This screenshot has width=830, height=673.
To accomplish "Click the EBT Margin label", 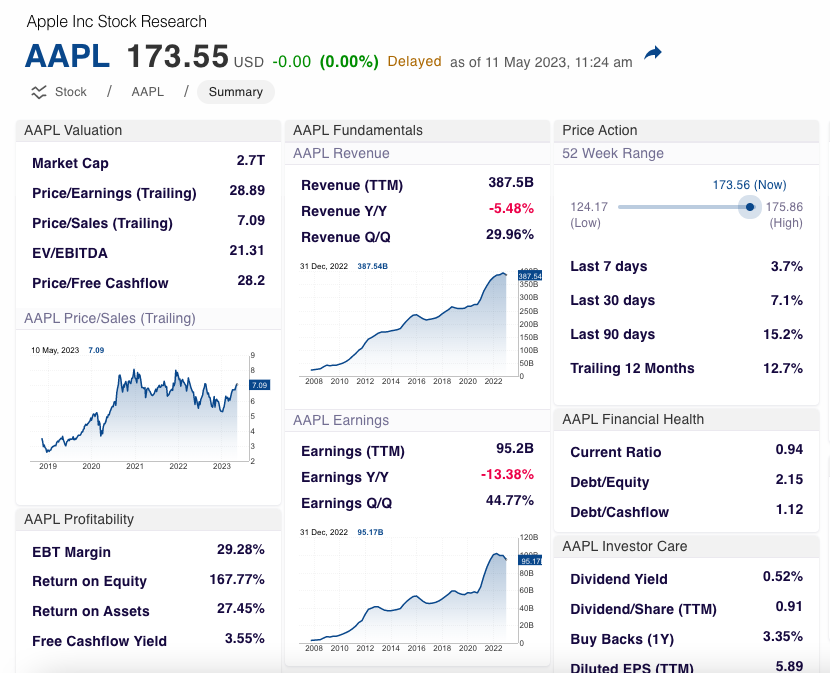I will (71, 552).
